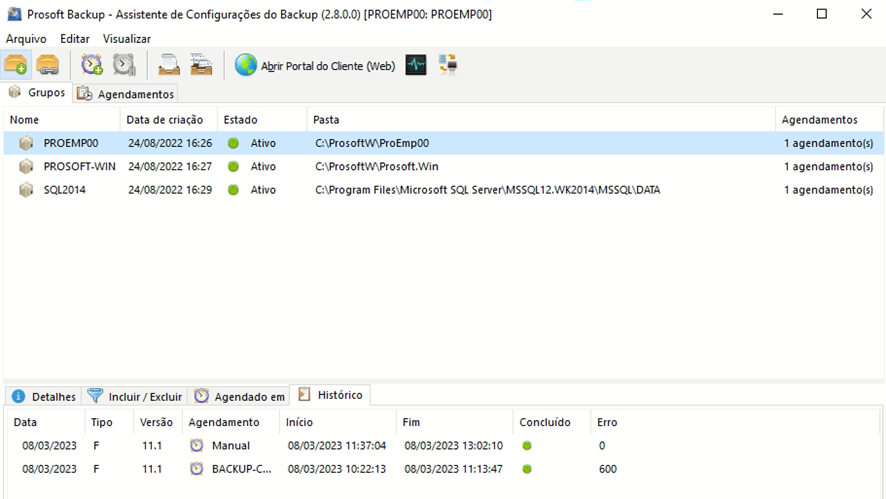Click the single document tray toolbar icon
This screenshot has height=499, width=886.
(x=169, y=65)
